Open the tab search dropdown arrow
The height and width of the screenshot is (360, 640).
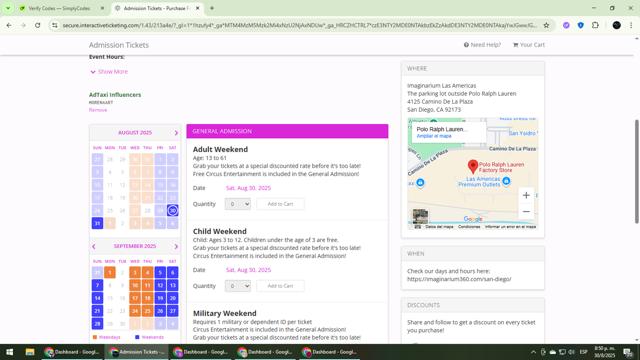8,8
